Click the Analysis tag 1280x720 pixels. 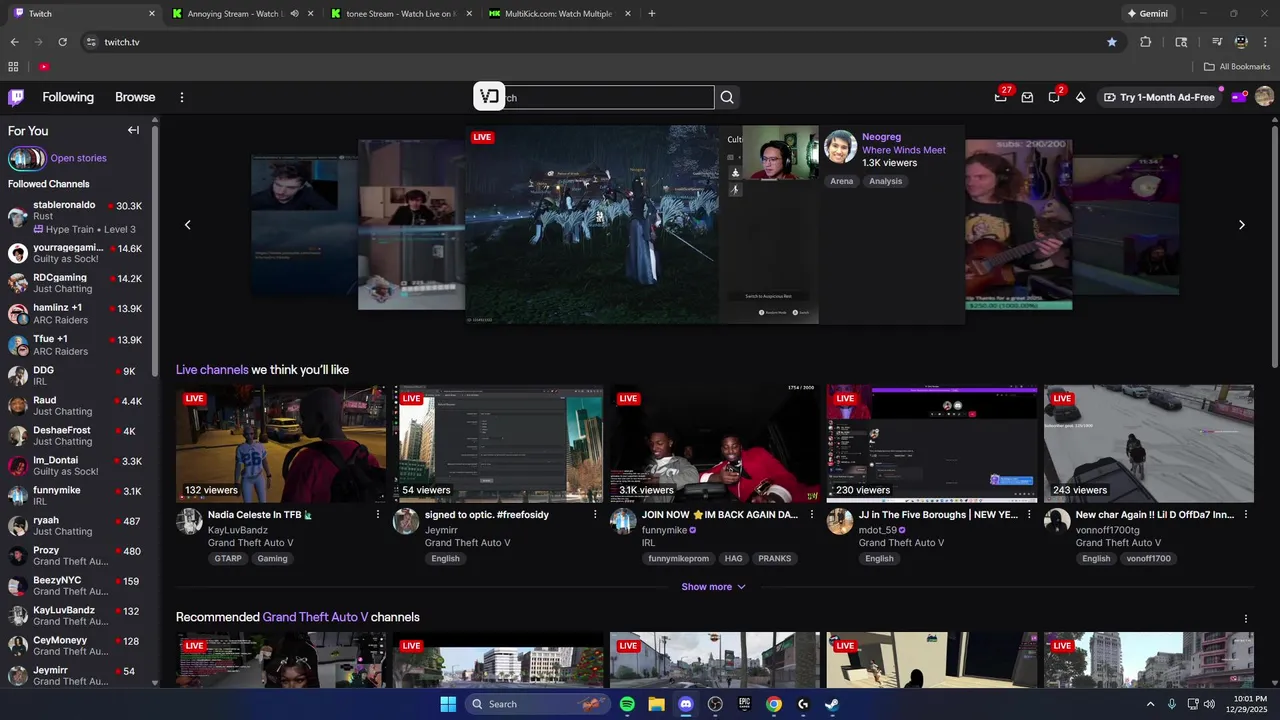click(885, 181)
